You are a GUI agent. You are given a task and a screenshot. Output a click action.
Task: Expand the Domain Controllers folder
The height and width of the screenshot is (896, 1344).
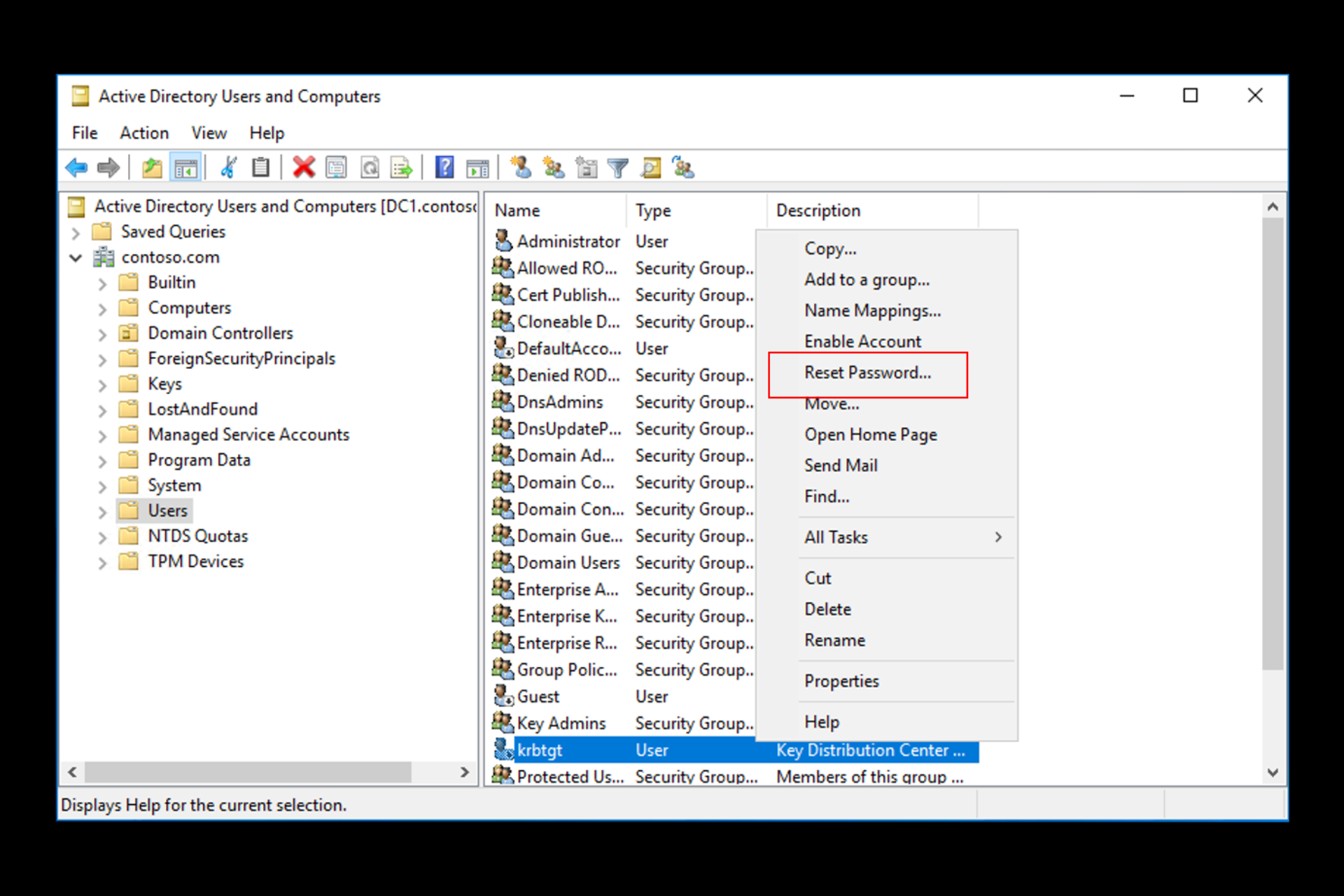107,333
